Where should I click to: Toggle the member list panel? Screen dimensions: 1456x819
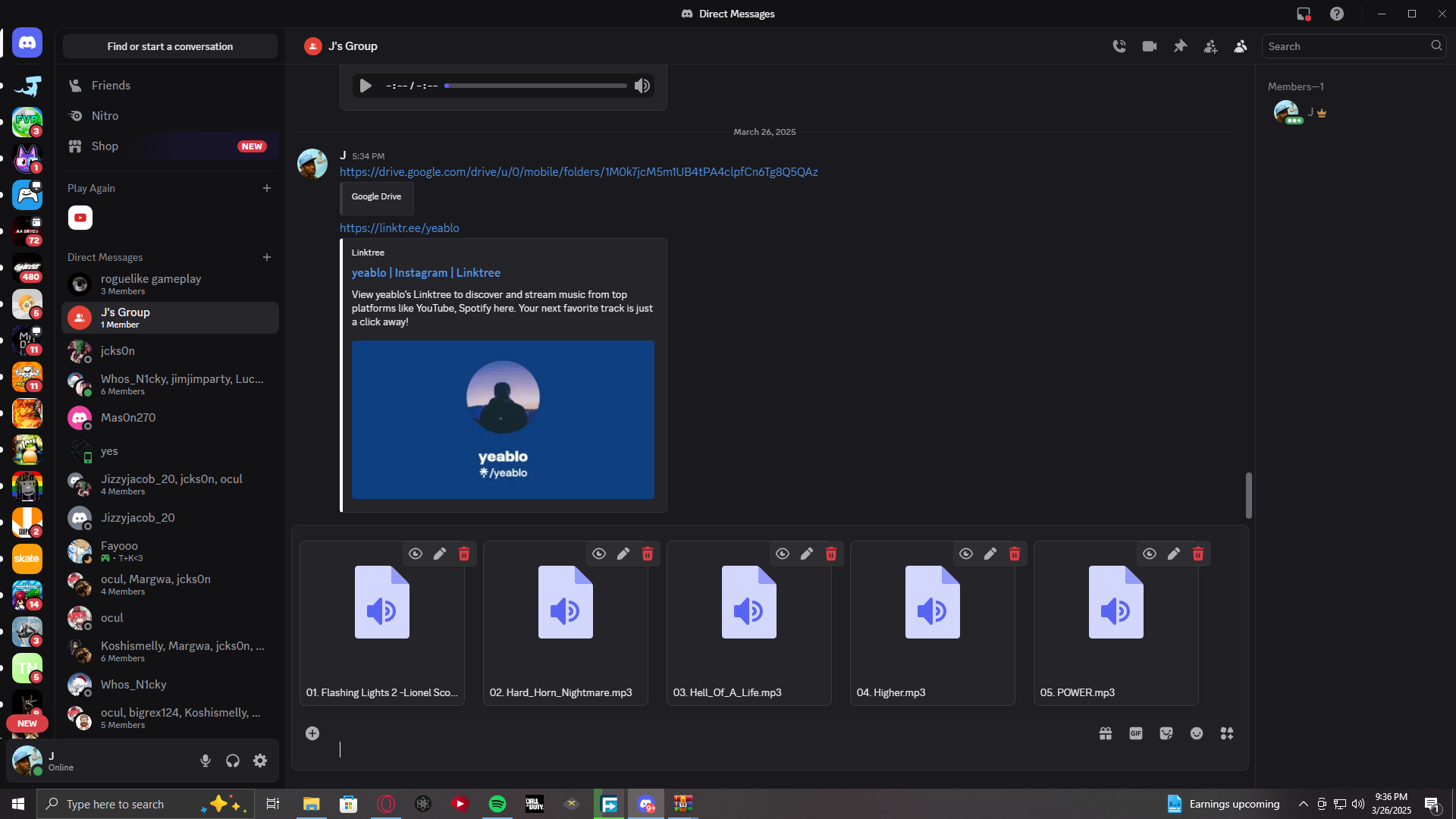click(1241, 46)
